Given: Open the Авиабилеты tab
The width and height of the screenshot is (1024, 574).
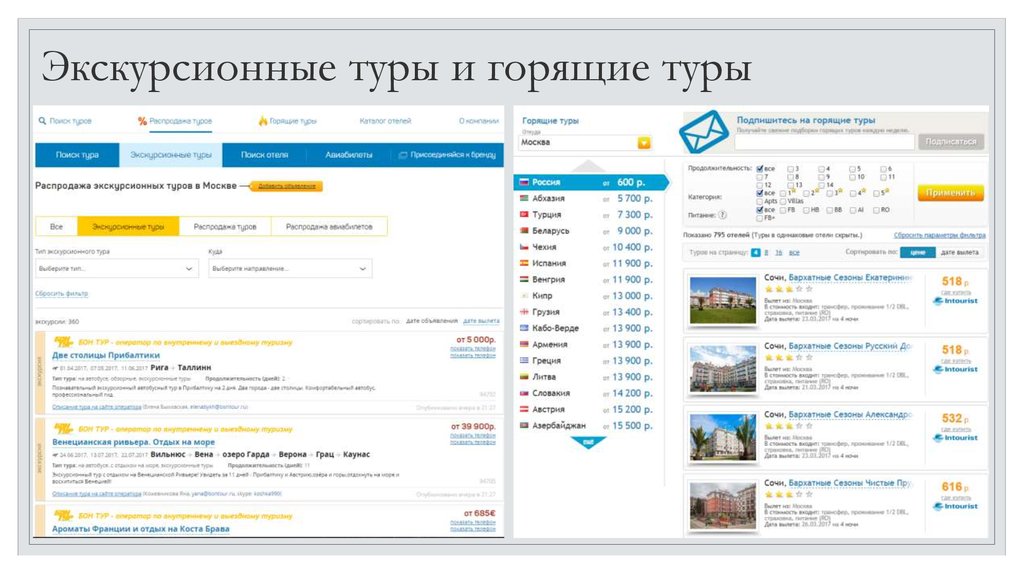Looking at the screenshot, I should (x=349, y=155).
